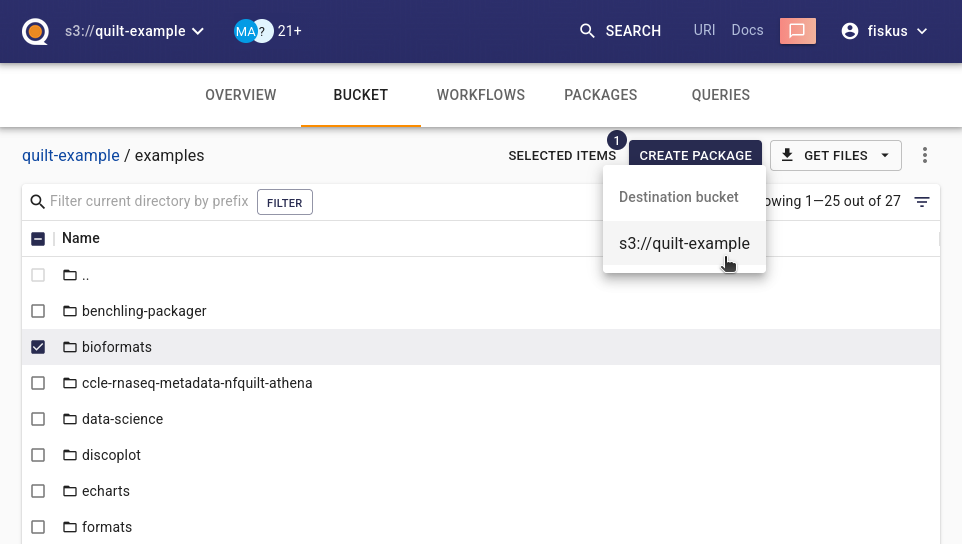
Task: Open the parent '..' folder row
Action: (x=481, y=275)
